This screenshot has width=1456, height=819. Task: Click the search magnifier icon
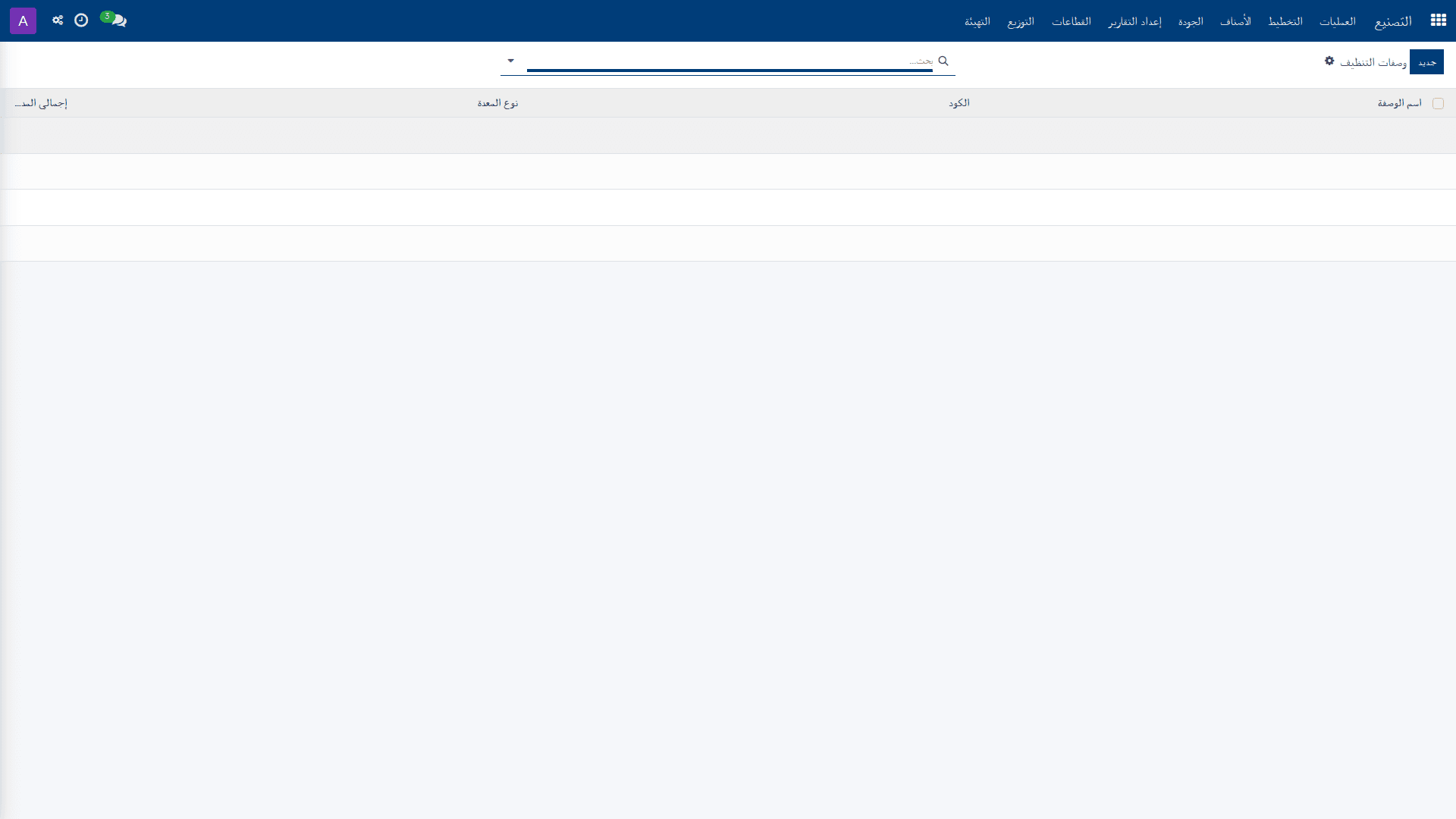943,61
